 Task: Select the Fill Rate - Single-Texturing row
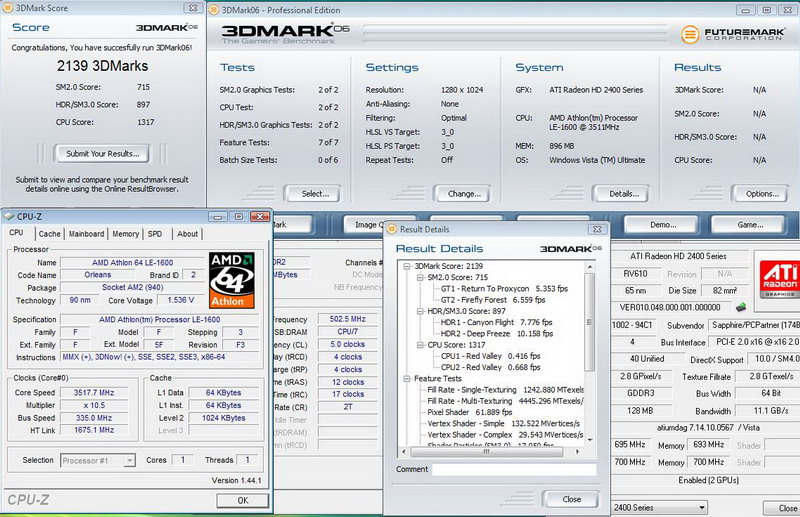point(505,389)
